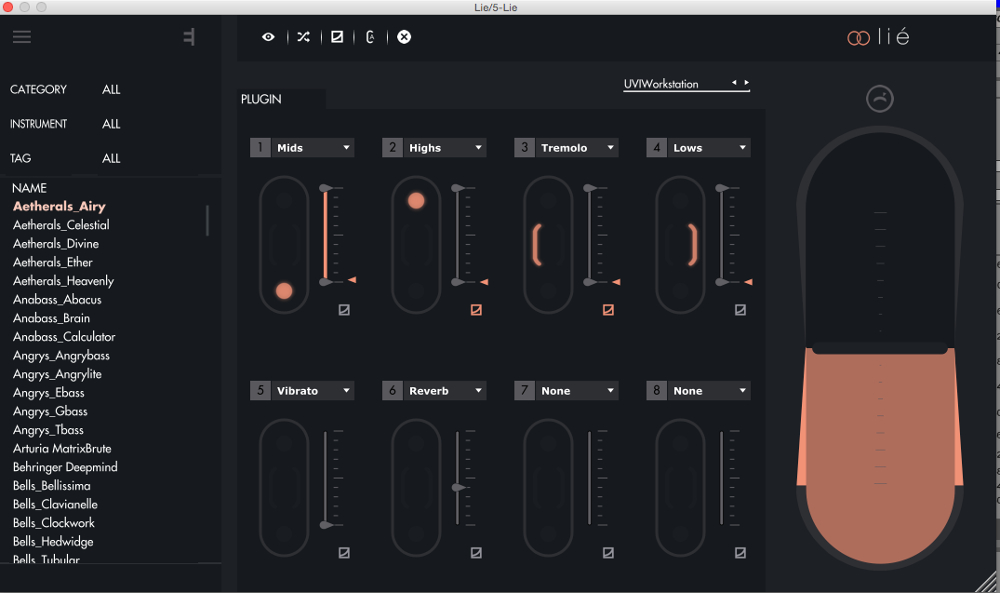Image resolution: width=1000 pixels, height=593 pixels.
Task: Collapse the preset browser sidebar icon
Action: (x=189, y=37)
